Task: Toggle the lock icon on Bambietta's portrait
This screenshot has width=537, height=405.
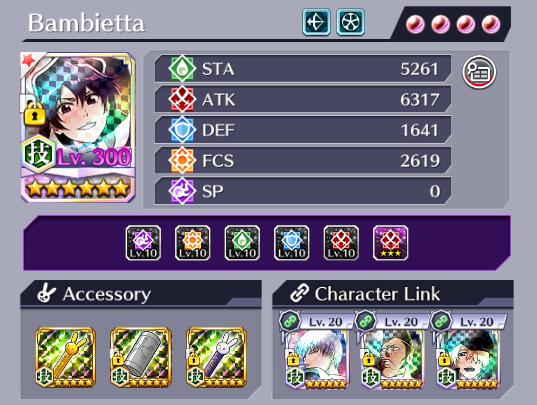Action: click(34, 113)
